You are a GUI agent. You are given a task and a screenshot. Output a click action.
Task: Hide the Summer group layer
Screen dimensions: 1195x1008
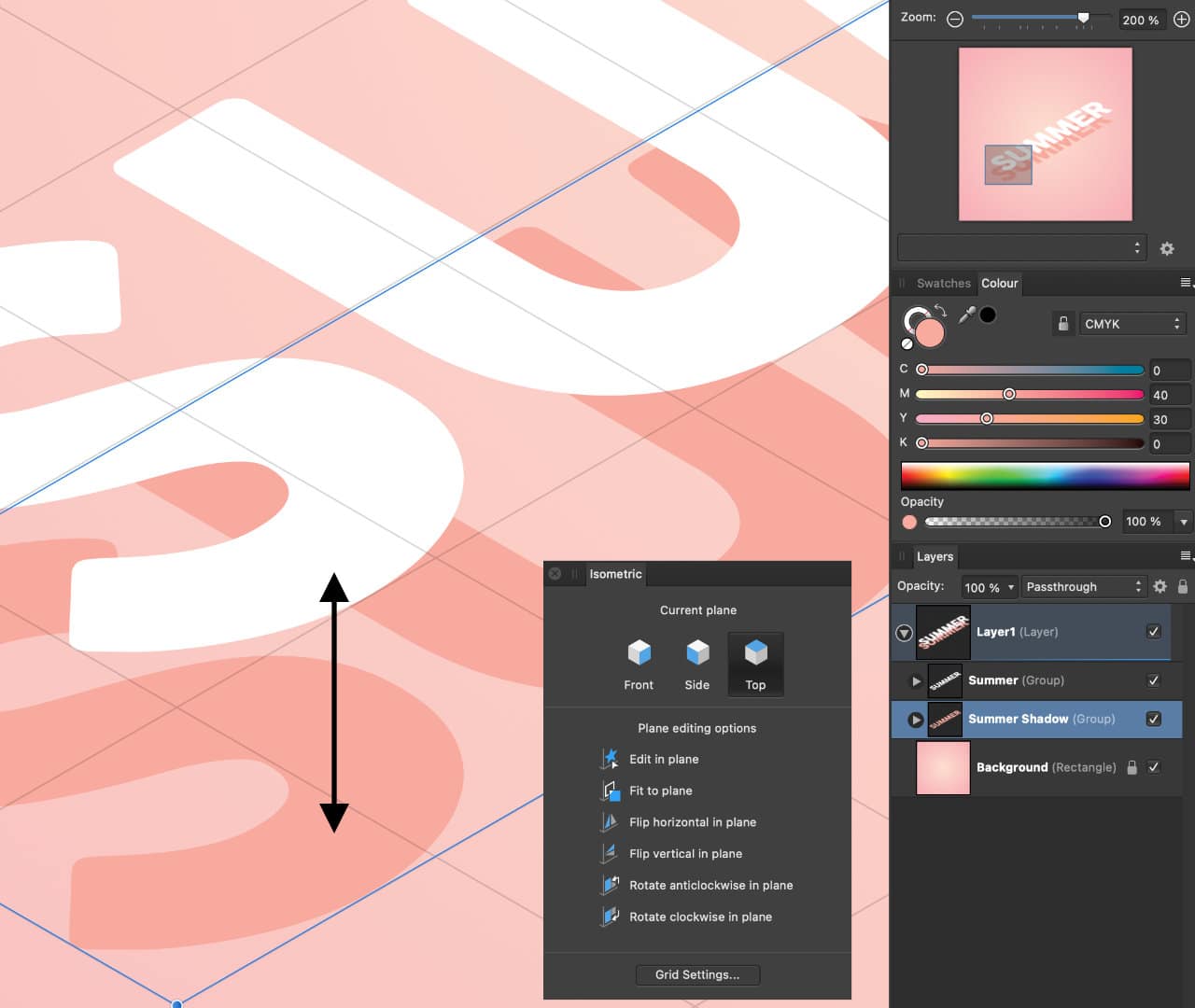[x=1153, y=680]
